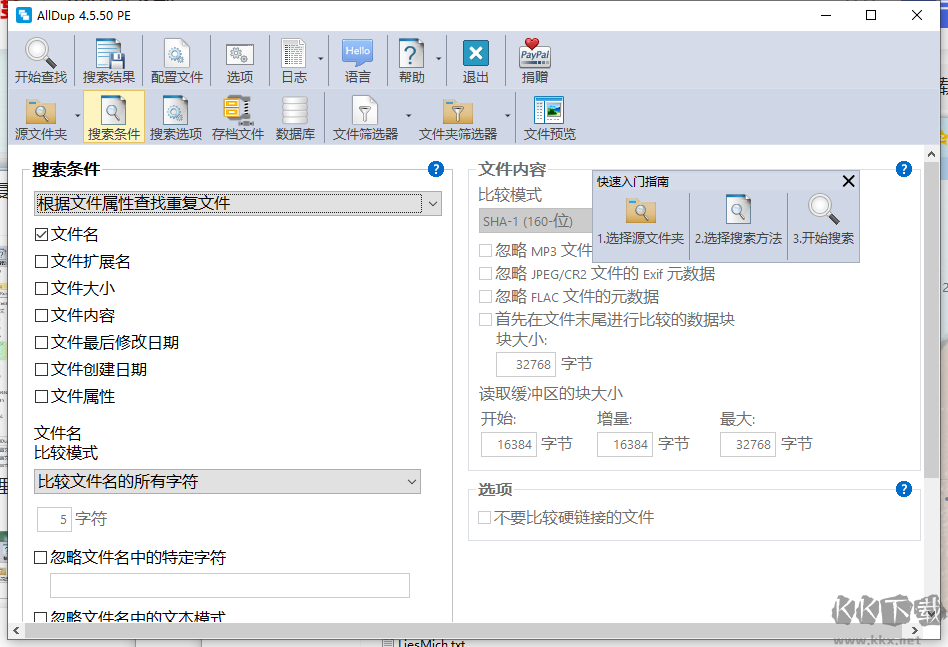The image size is (948, 647).
Task: Enable the 文件大小 checkbox
Action: pyautogui.click(x=41, y=288)
